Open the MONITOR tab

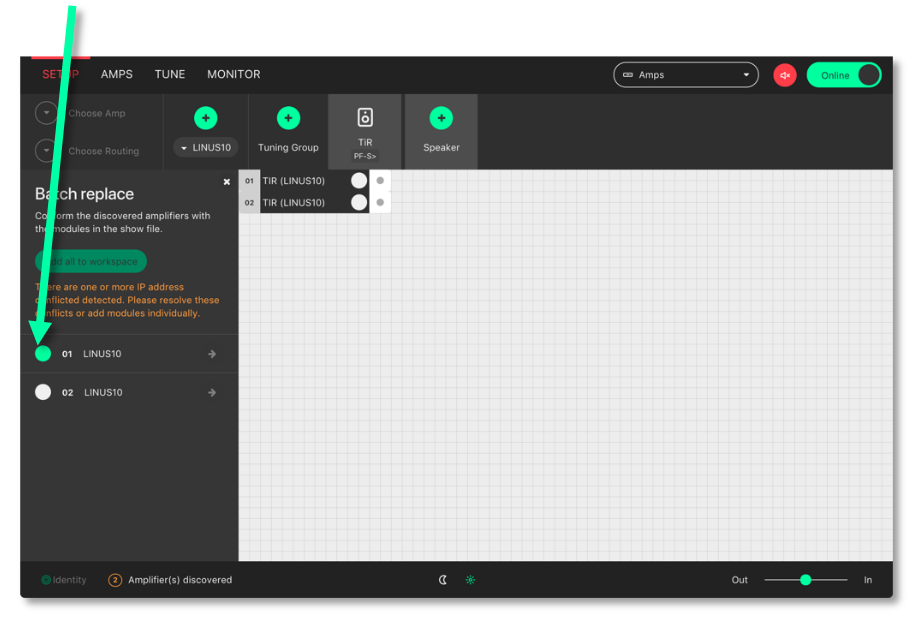233,75
